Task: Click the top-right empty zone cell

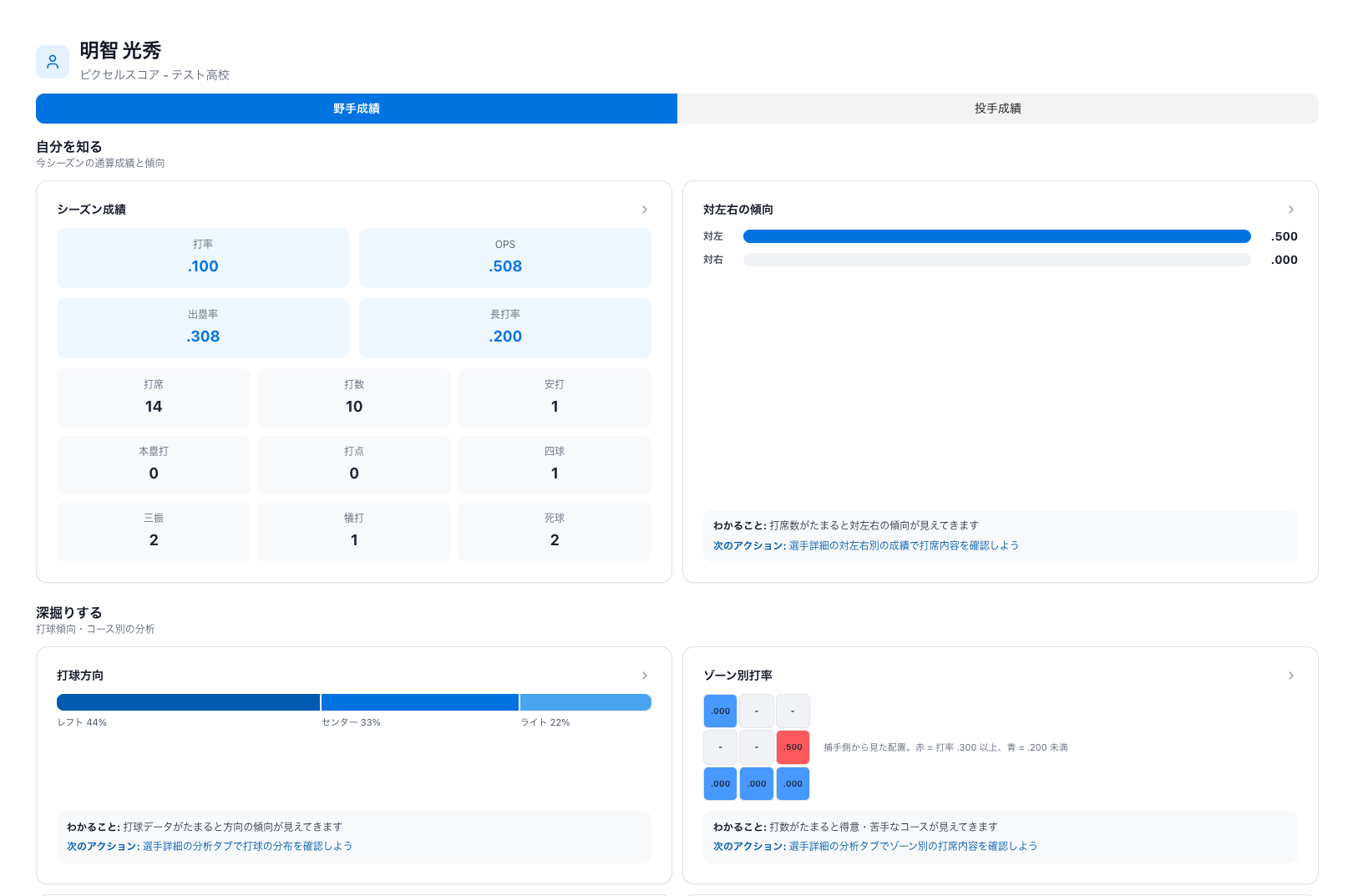Action: pos(793,711)
